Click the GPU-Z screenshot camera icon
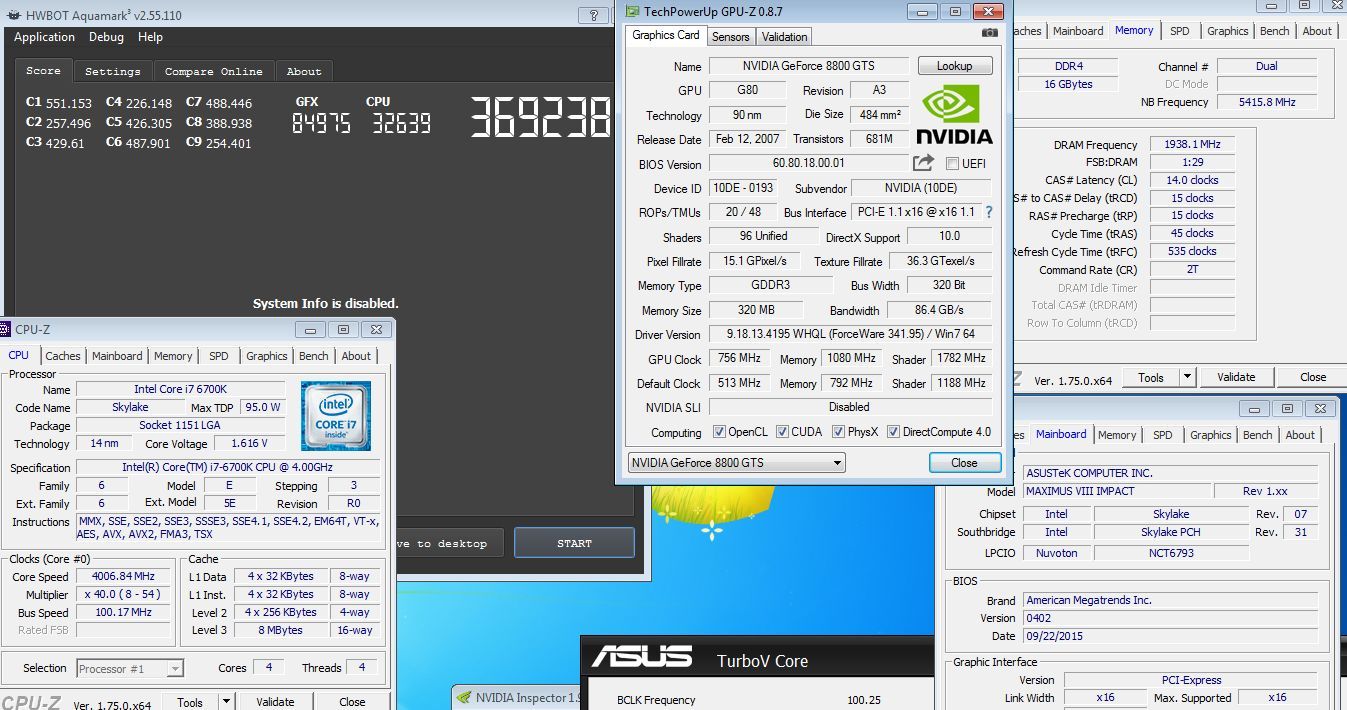This screenshot has width=1347, height=710. click(989, 33)
